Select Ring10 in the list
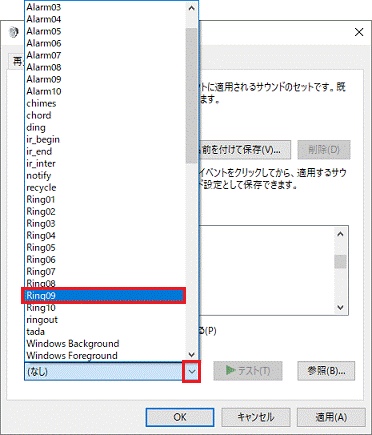Image resolution: width=372 pixels, height=435 pixels. [105, 307]
